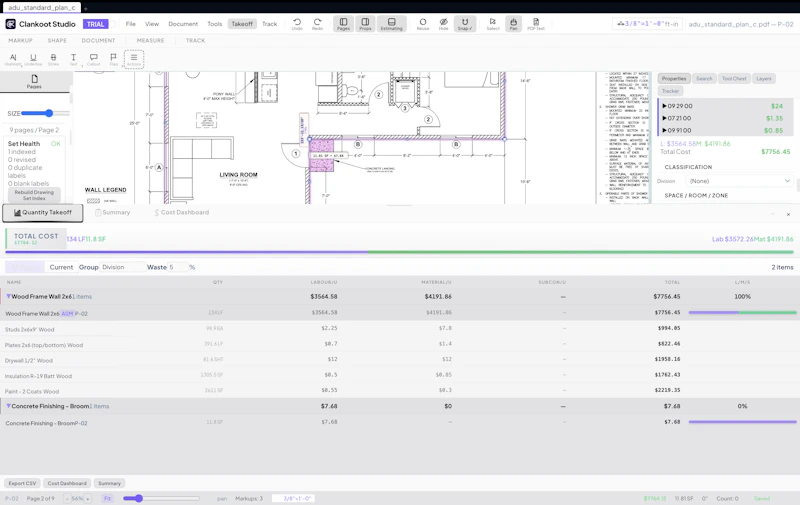Viewport: 800px width, 505px height.
Task: Collapse the Wood Frame Wall 2x6 group
Action: tap(9, 296)
